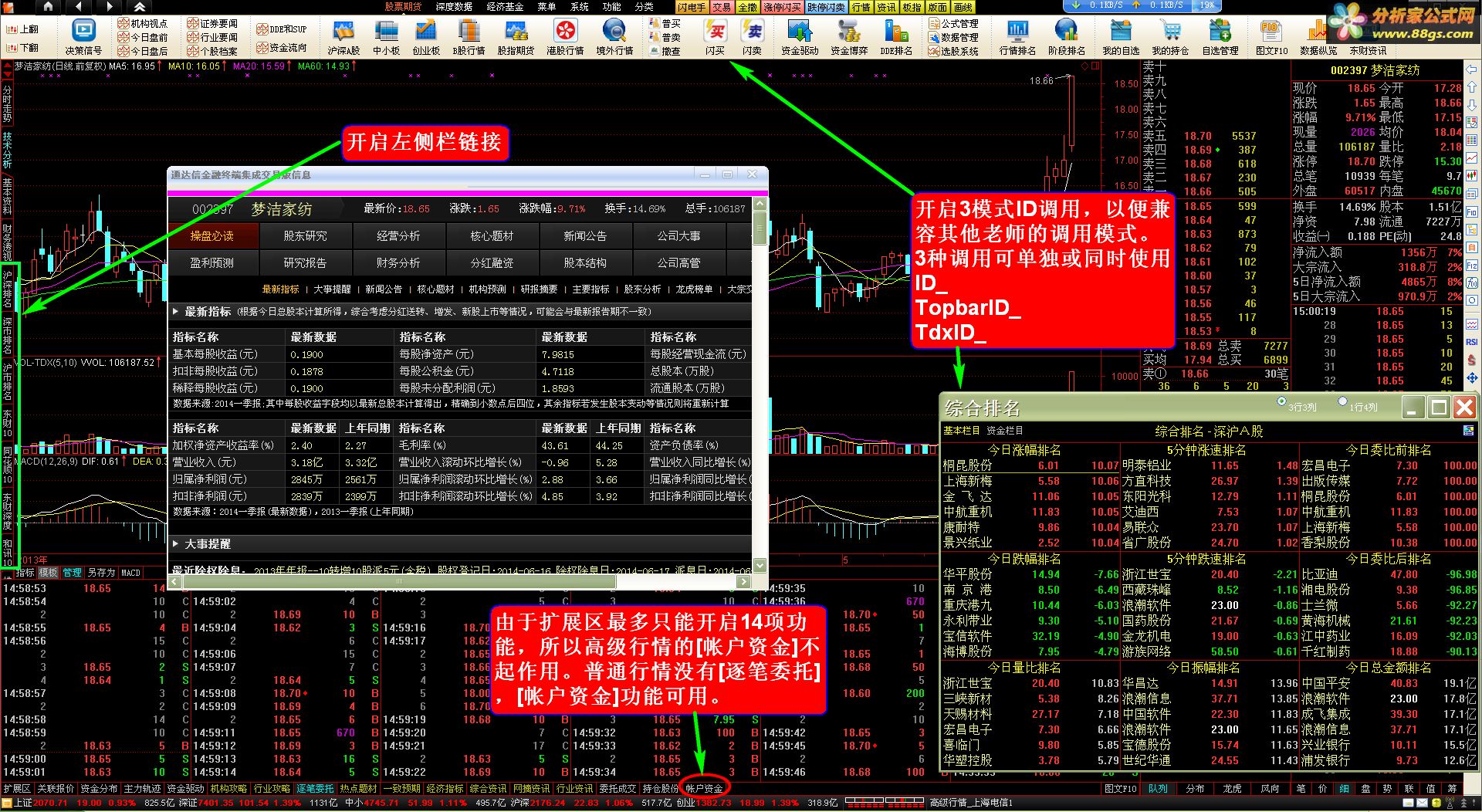Open the B股行情 icon

pyautogui.click(x=469, y=36)
